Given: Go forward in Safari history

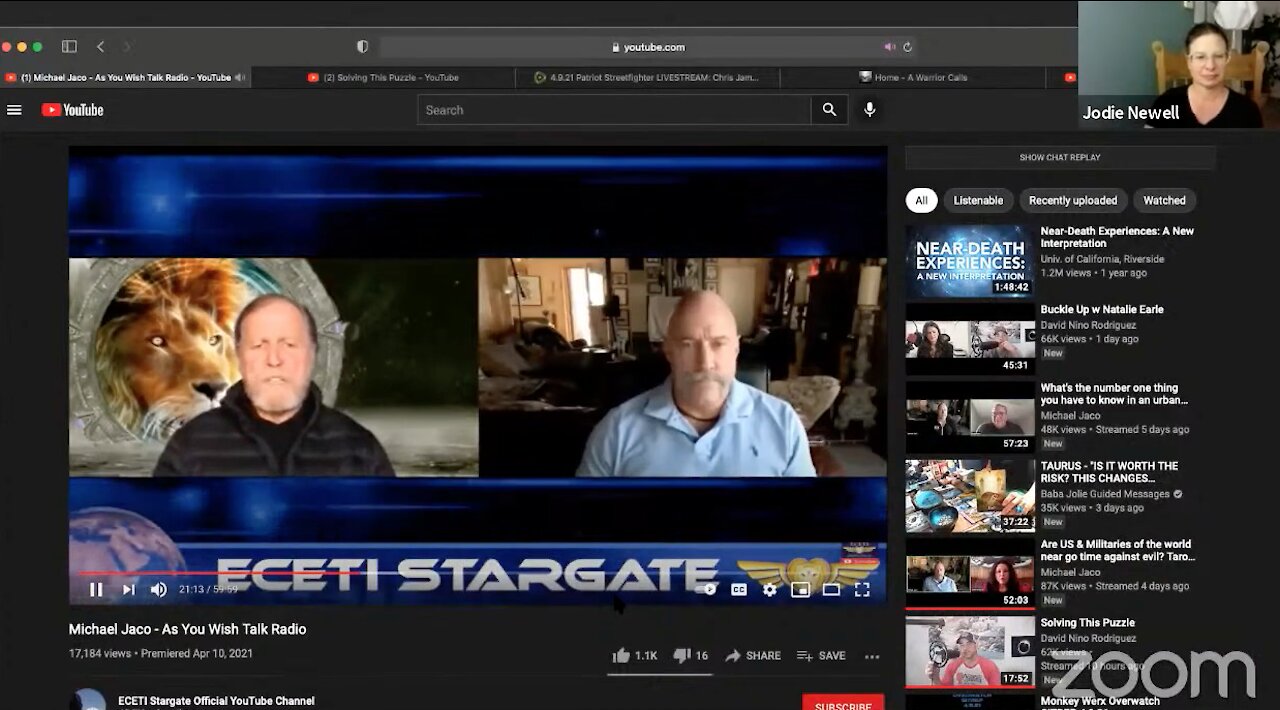Looking at the screenshot, I should [126, 47].
